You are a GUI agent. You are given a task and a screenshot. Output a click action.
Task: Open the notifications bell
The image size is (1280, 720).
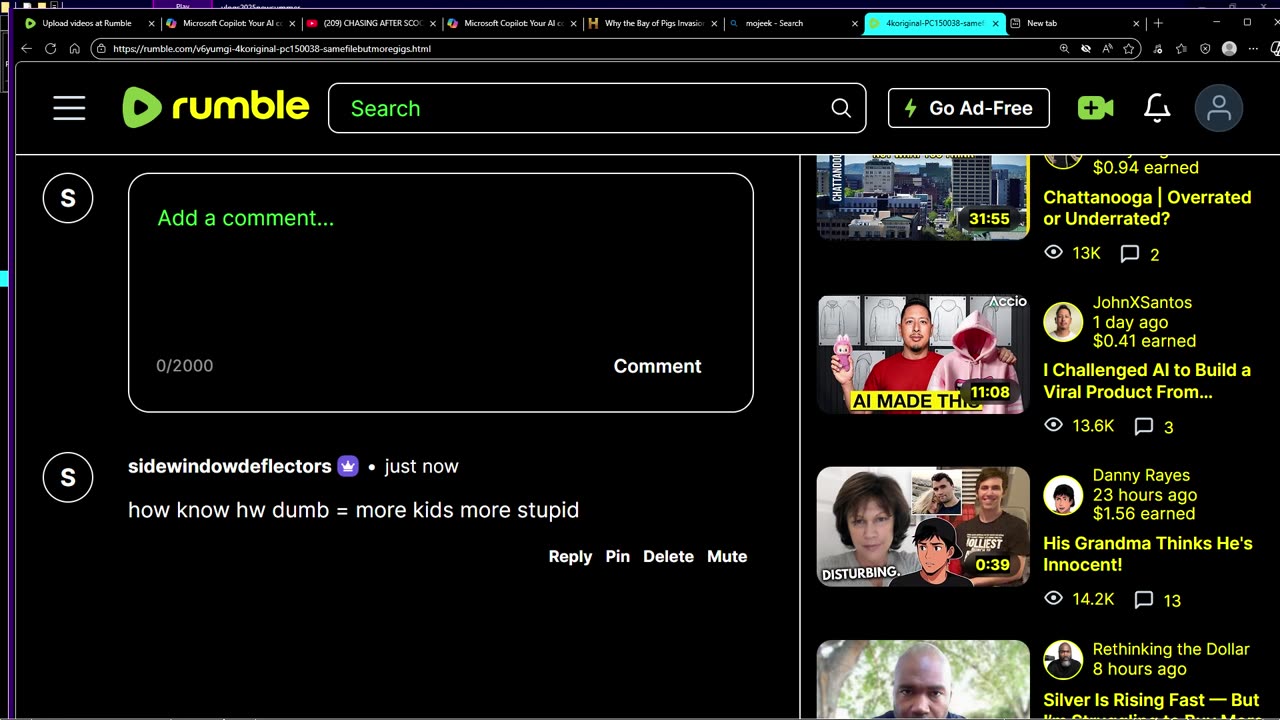1157,108
